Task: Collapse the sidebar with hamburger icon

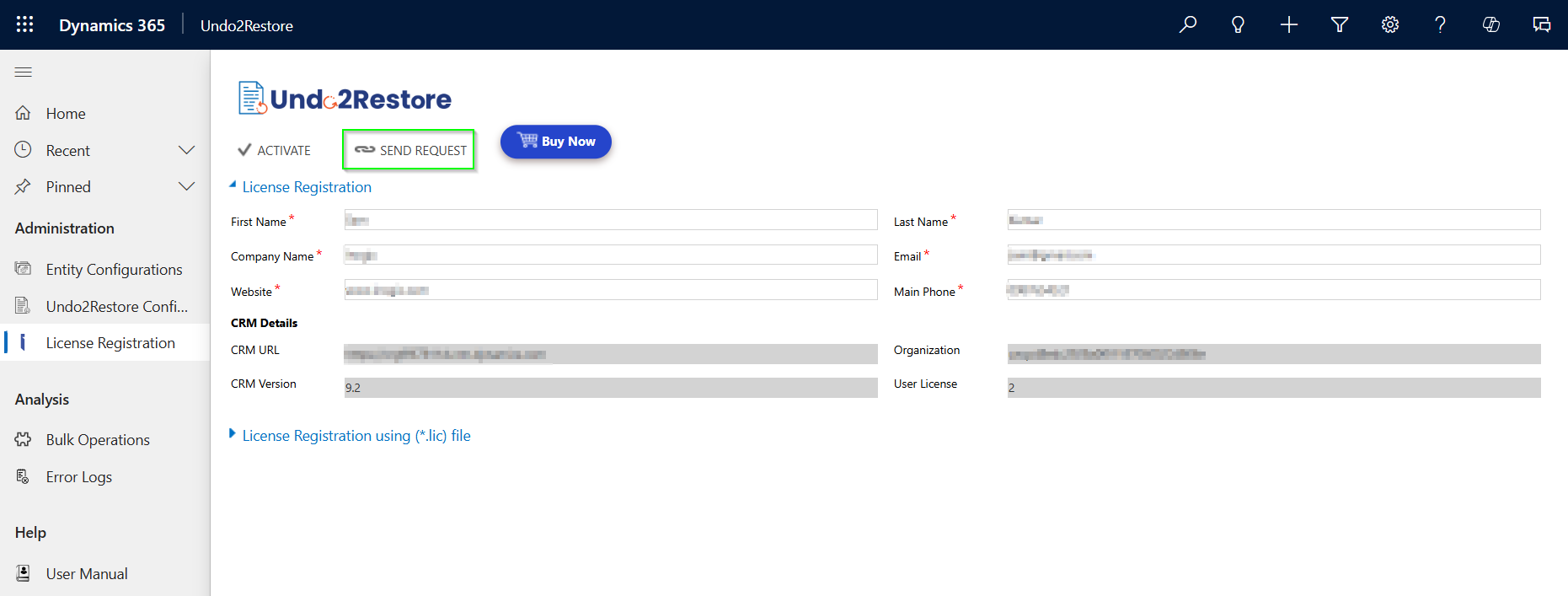Action: point(24,72)
